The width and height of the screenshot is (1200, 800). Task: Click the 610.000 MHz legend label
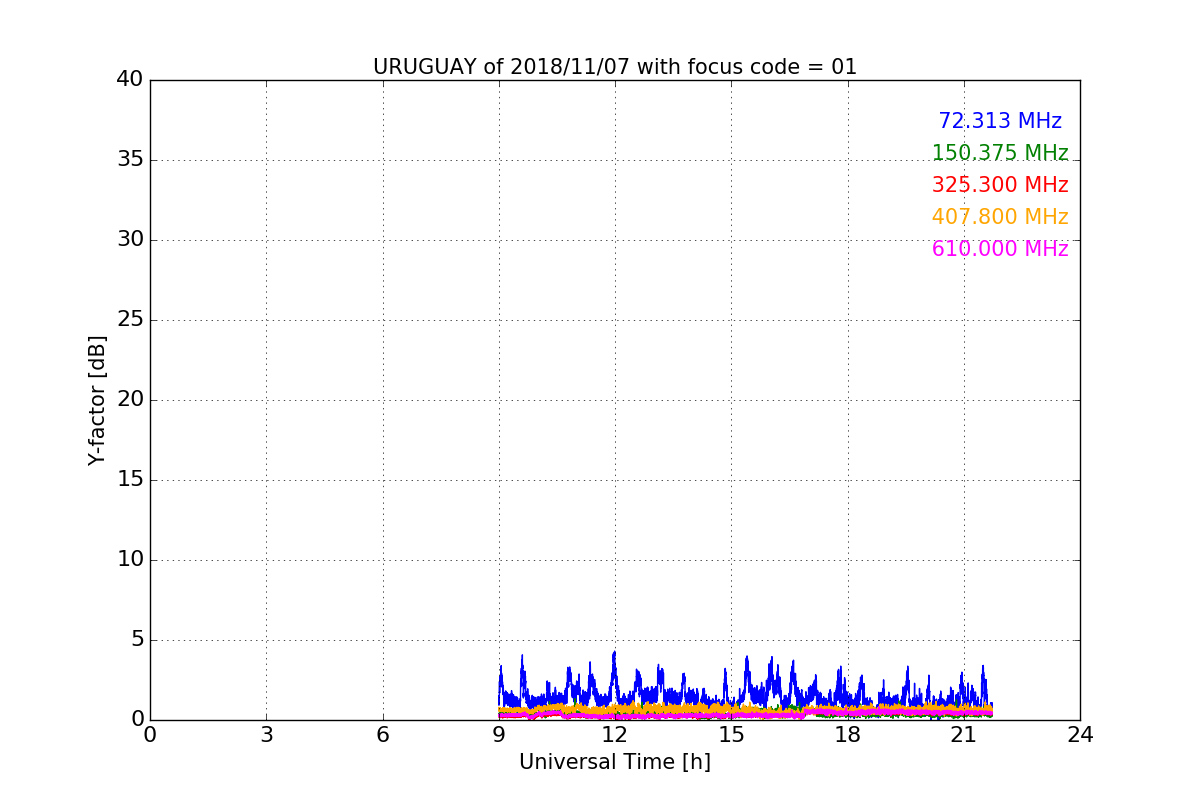1000,249
